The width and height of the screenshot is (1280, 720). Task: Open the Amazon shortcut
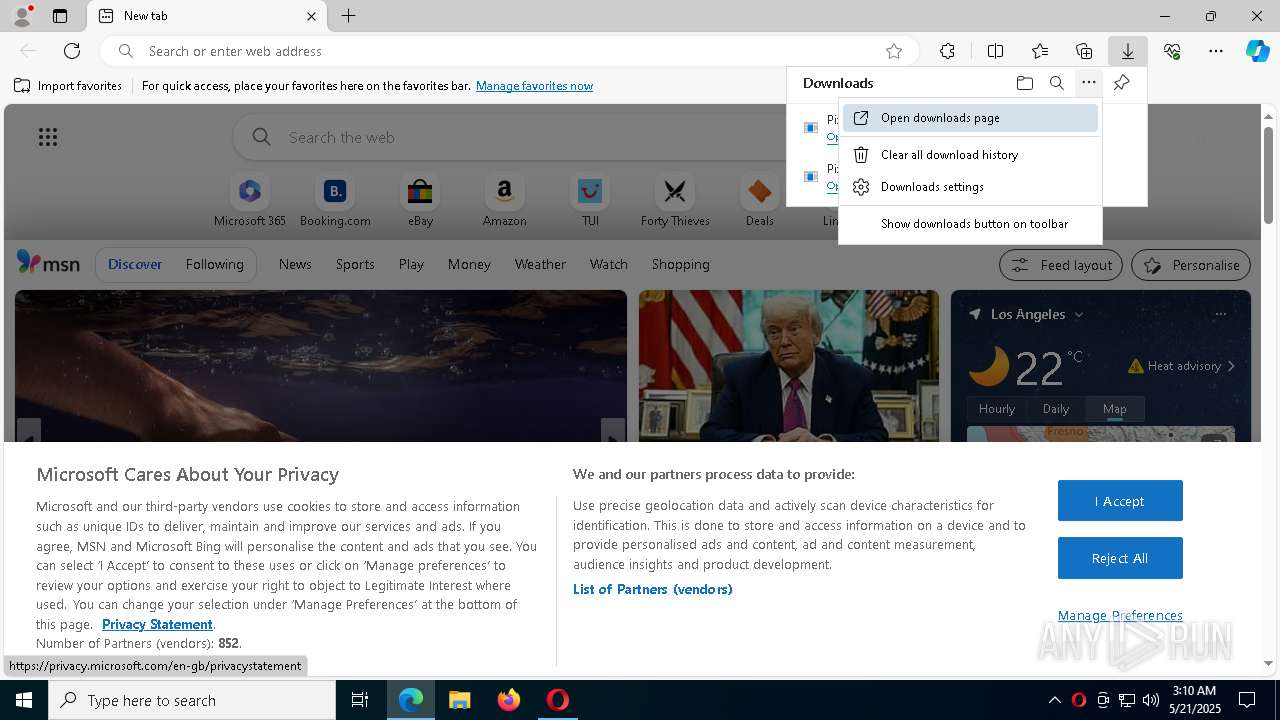(504, 200)
